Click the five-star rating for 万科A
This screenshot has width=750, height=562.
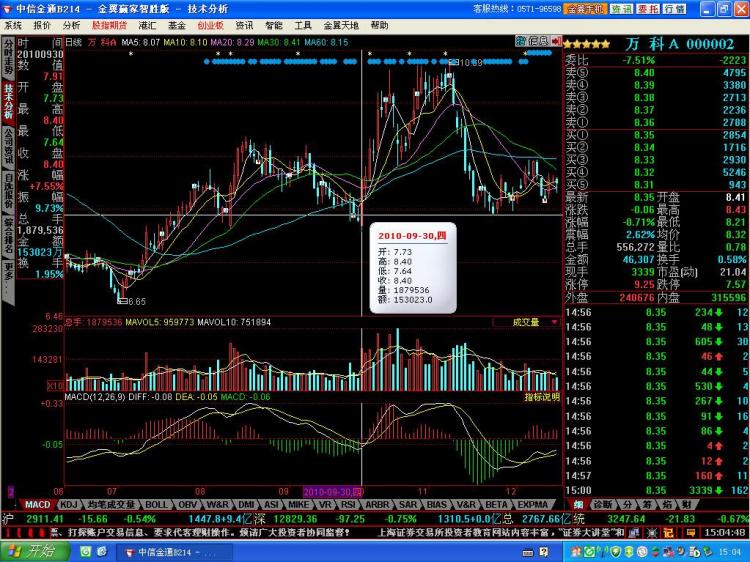tap(587, 44)
